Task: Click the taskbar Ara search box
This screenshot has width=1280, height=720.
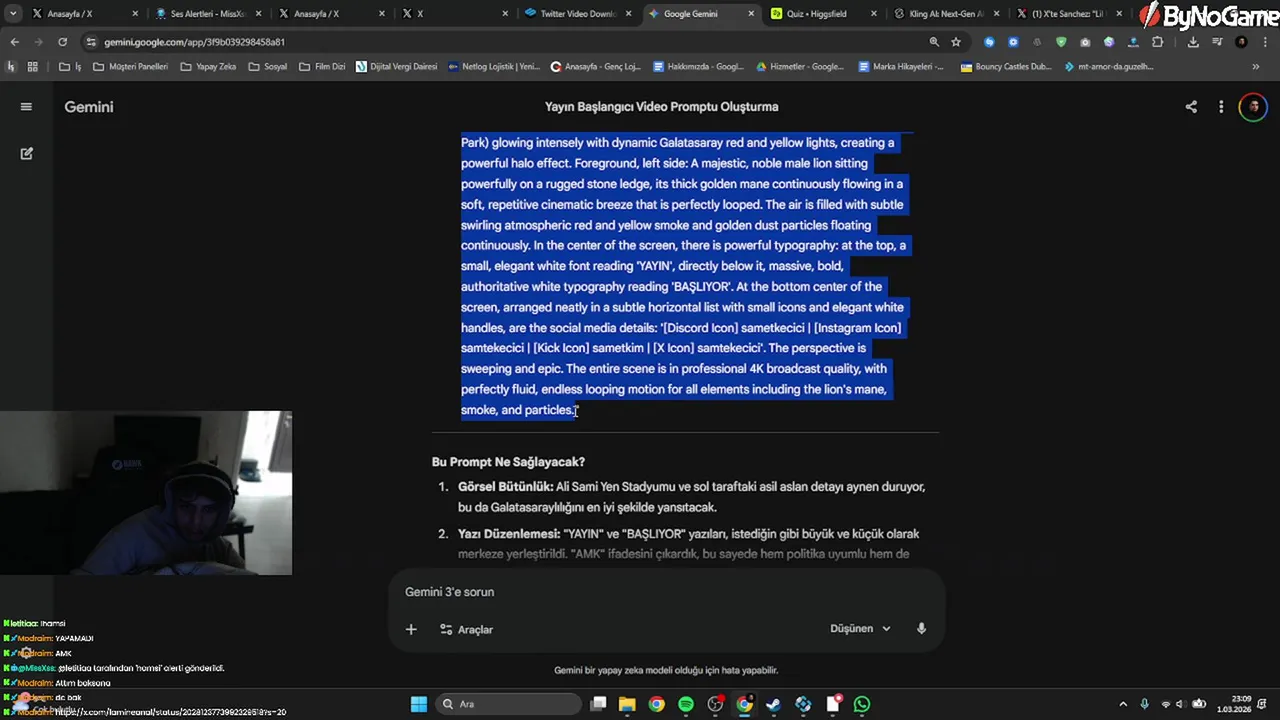Action: click(509, 704)
